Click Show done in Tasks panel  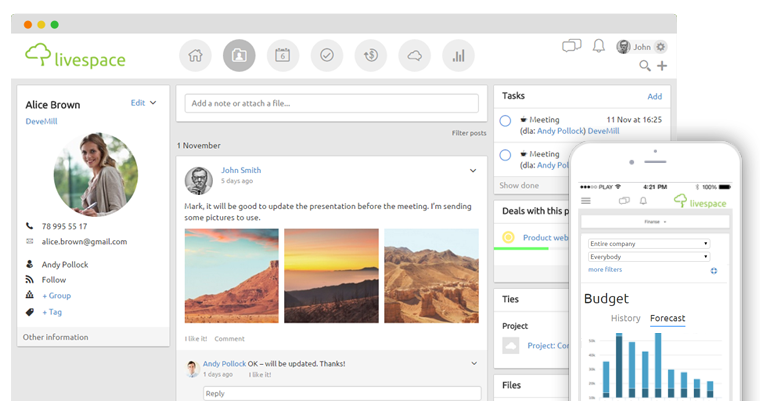519,185
